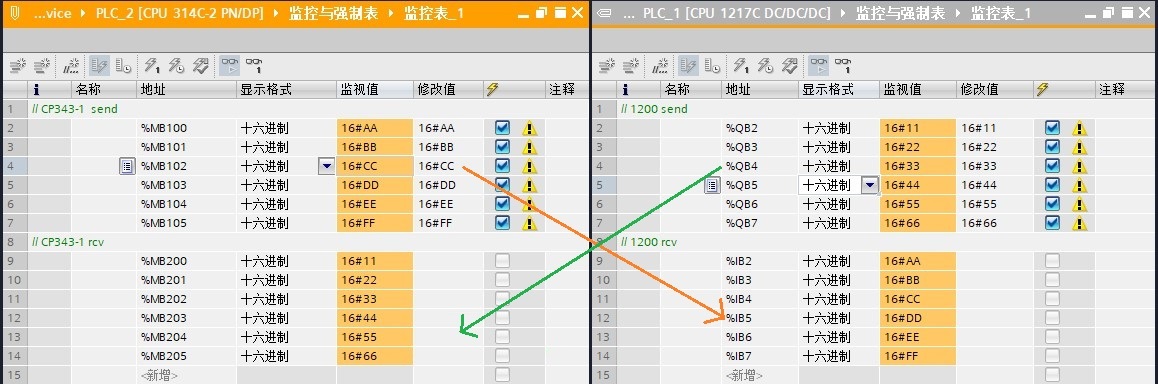Check modify checkbox for %MB200 row
Viewport: 1158px width, 384px height.
pyautogui.click(x=502, y=261)
